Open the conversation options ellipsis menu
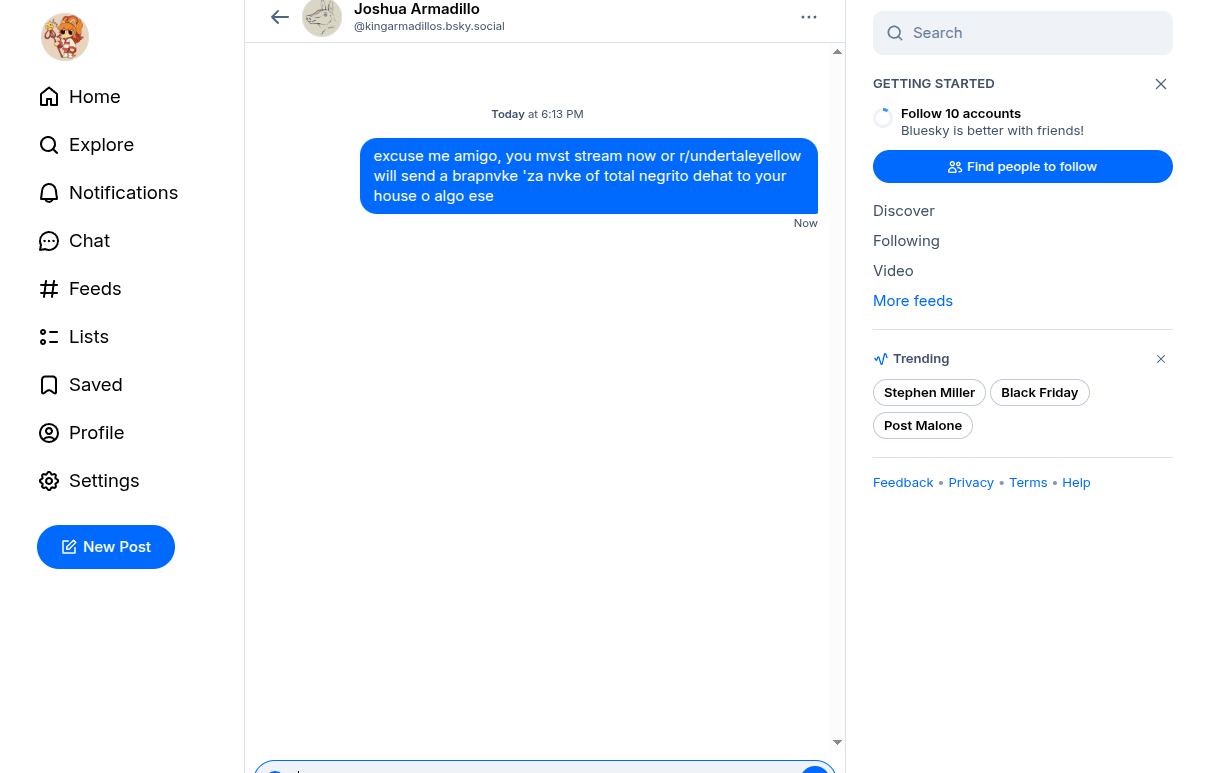 [x=809, y=17]
